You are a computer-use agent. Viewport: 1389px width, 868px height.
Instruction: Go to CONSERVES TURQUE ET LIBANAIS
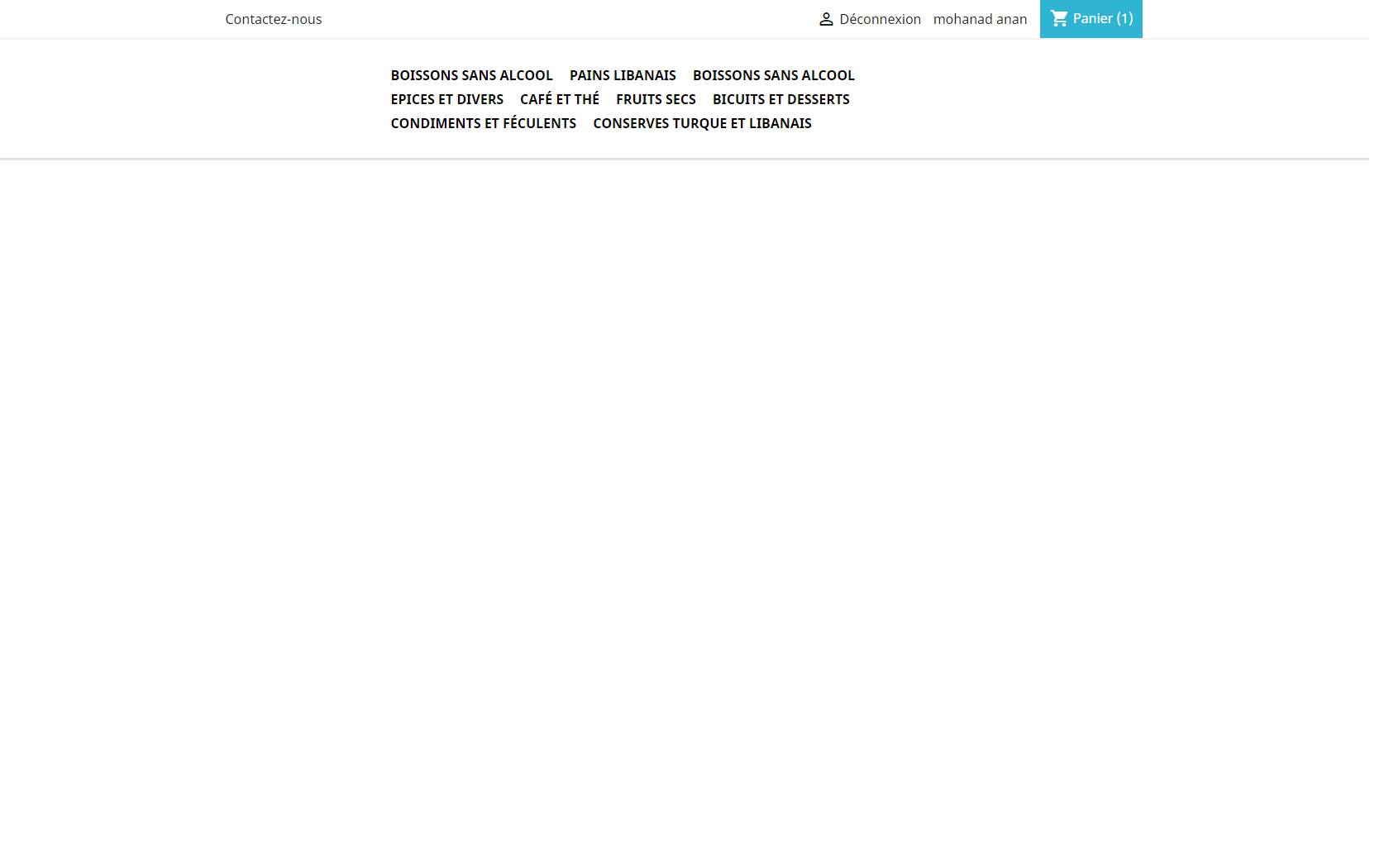(x=702, y=123)
